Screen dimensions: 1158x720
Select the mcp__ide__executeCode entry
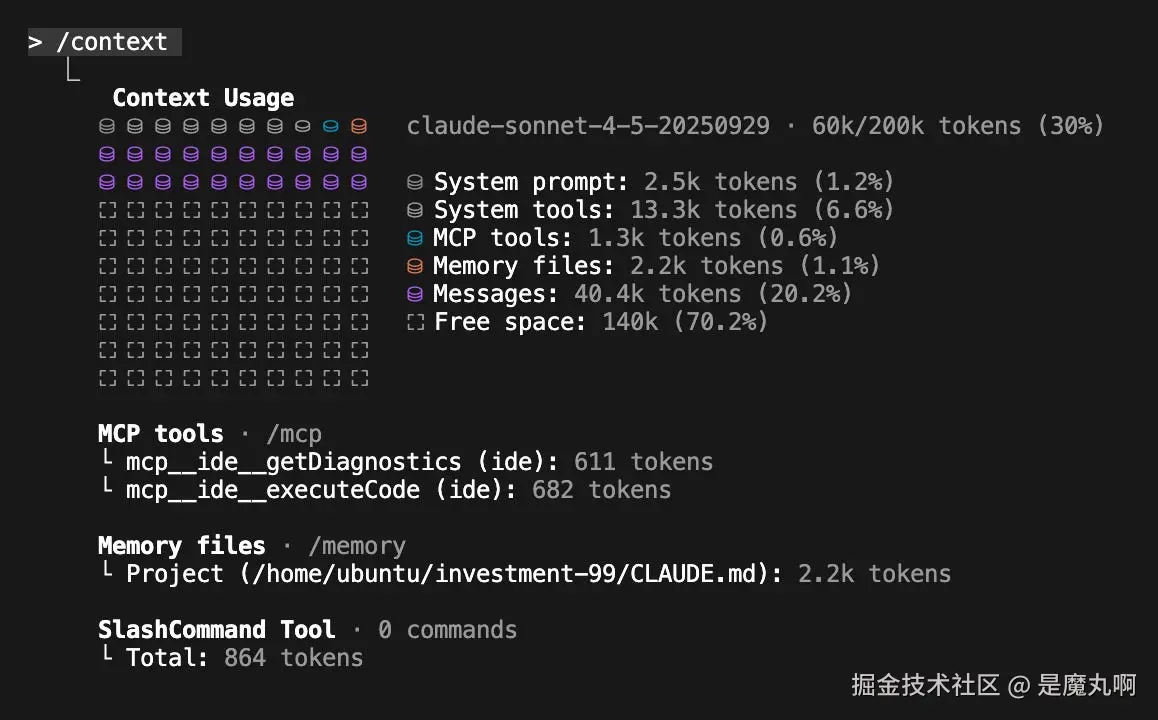click(x=272, y=490)
